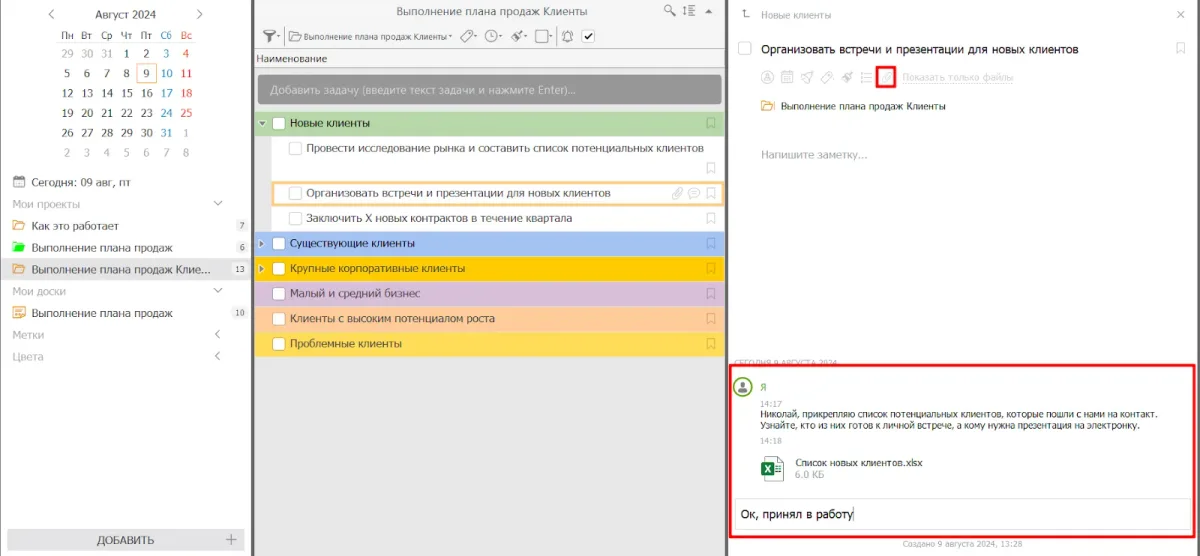Open the filter funnel dropdown
Screen dimensions: 1200x556
coord(271,37)
